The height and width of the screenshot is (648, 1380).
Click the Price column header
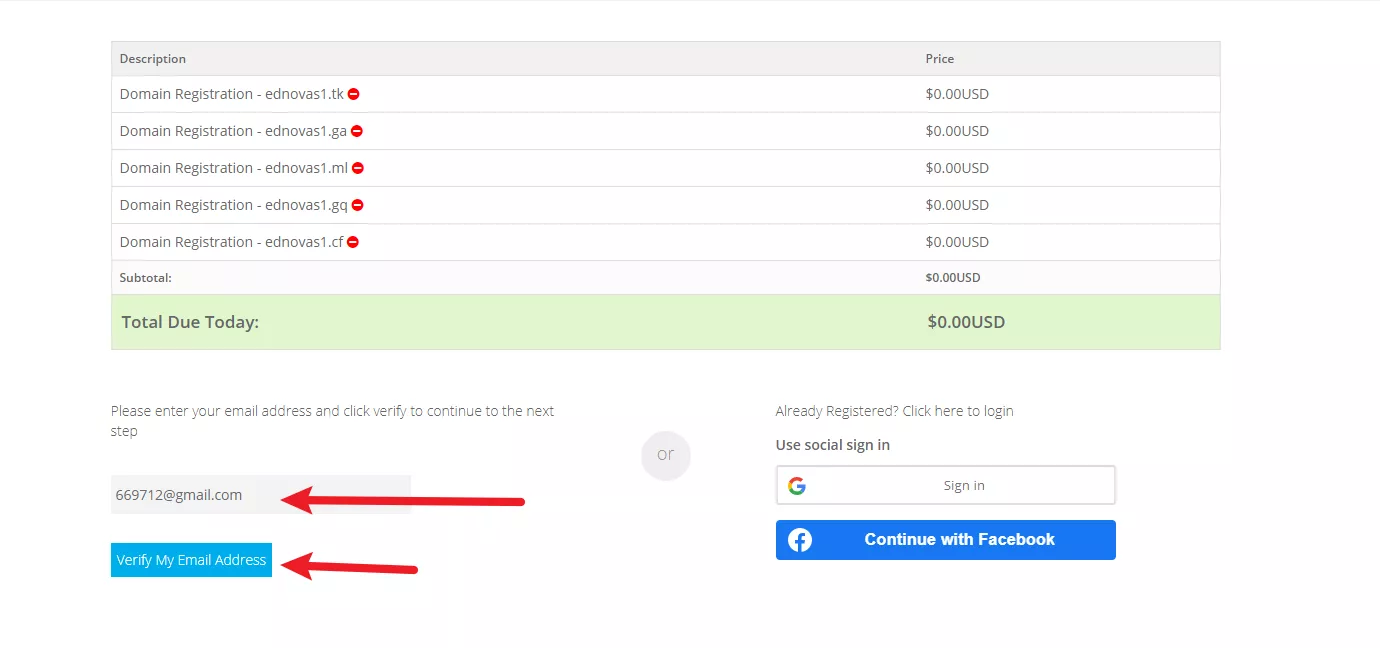coord(940,59)
